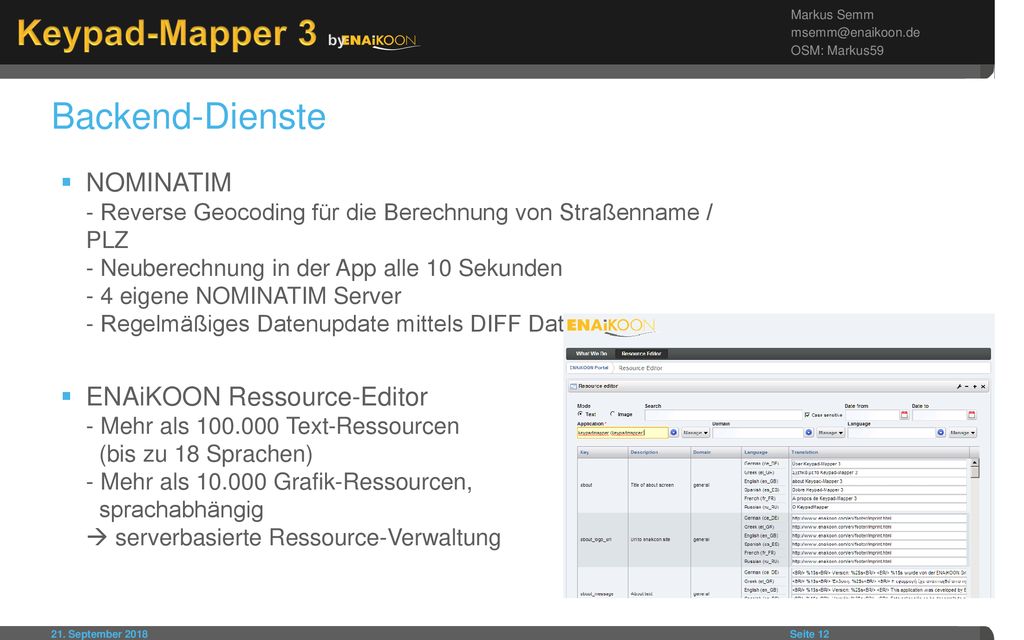Click the Key column header
Viewport: 1024px width, 640px height.
603,452
